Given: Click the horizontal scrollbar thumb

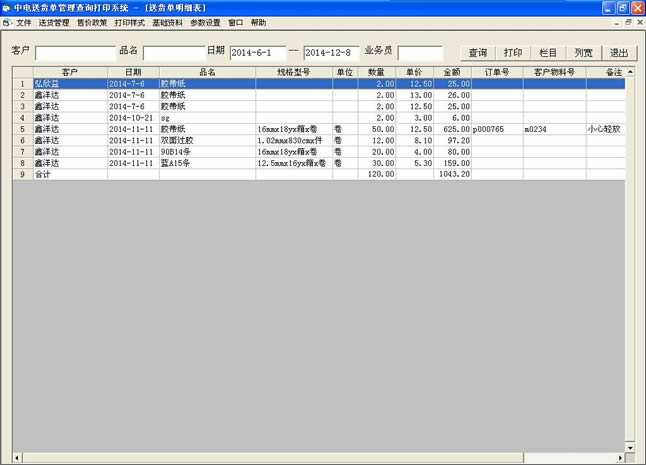Looking at the screenshot, I should [273, 458].
